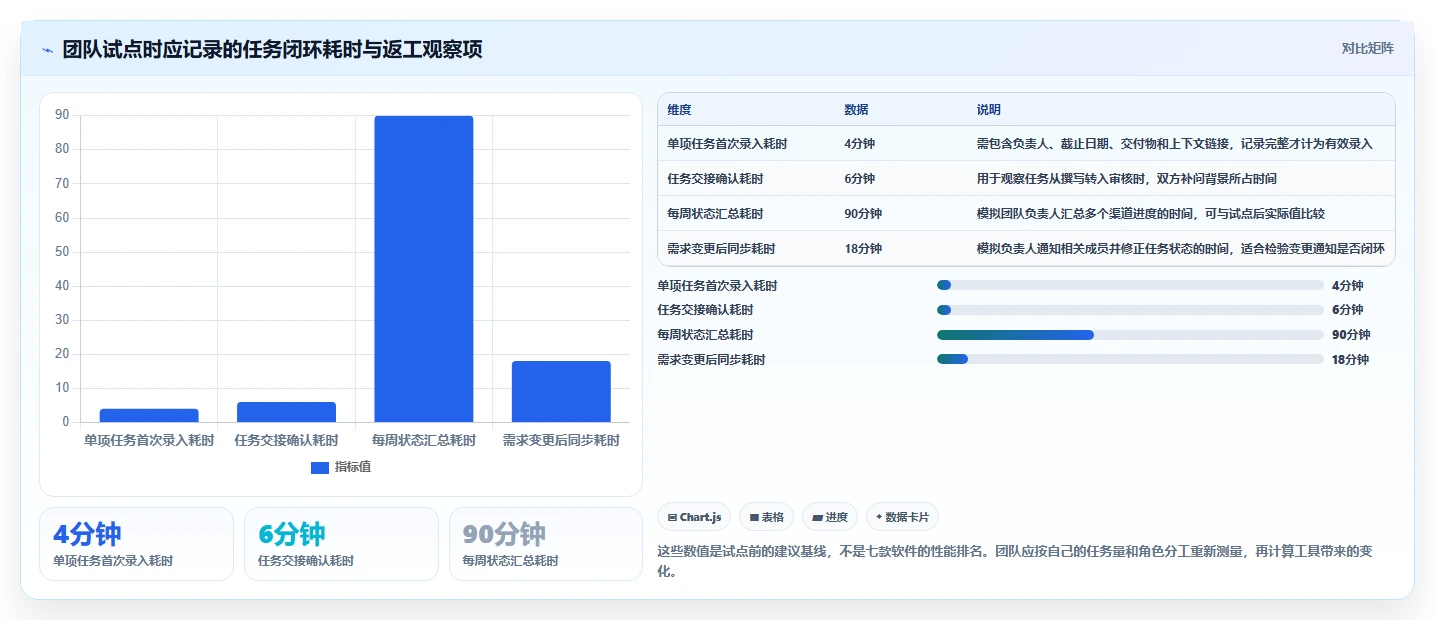Viewport: 1435px width, 620px height.
Task: Click the 任务交接确认耗时 chart bar
Action: [x=286, y=412]
